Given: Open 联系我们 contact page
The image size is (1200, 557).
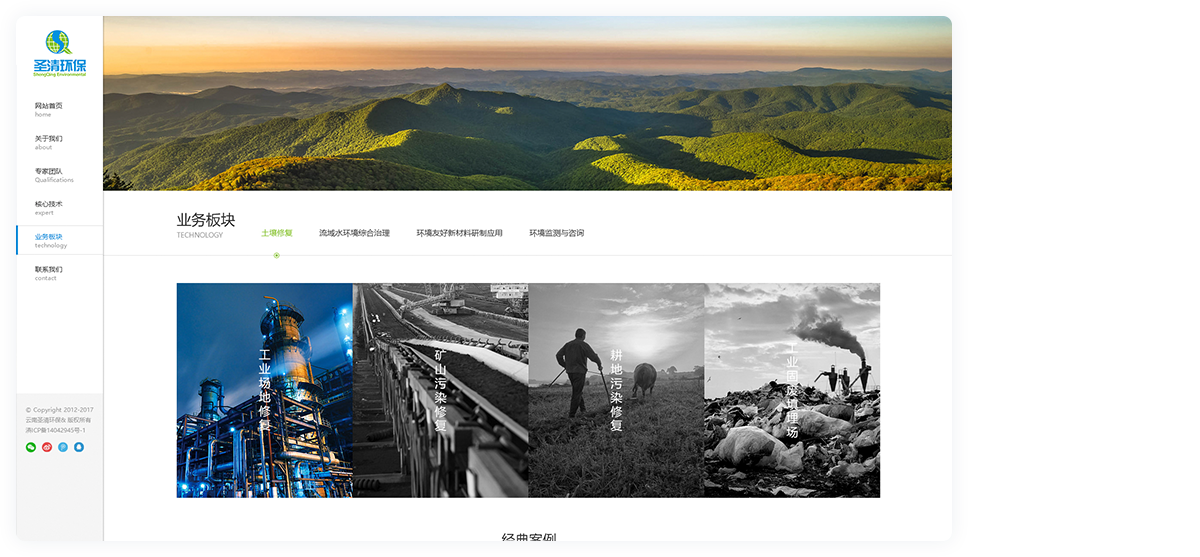Looking at the screenshot, I should point(49,273).
